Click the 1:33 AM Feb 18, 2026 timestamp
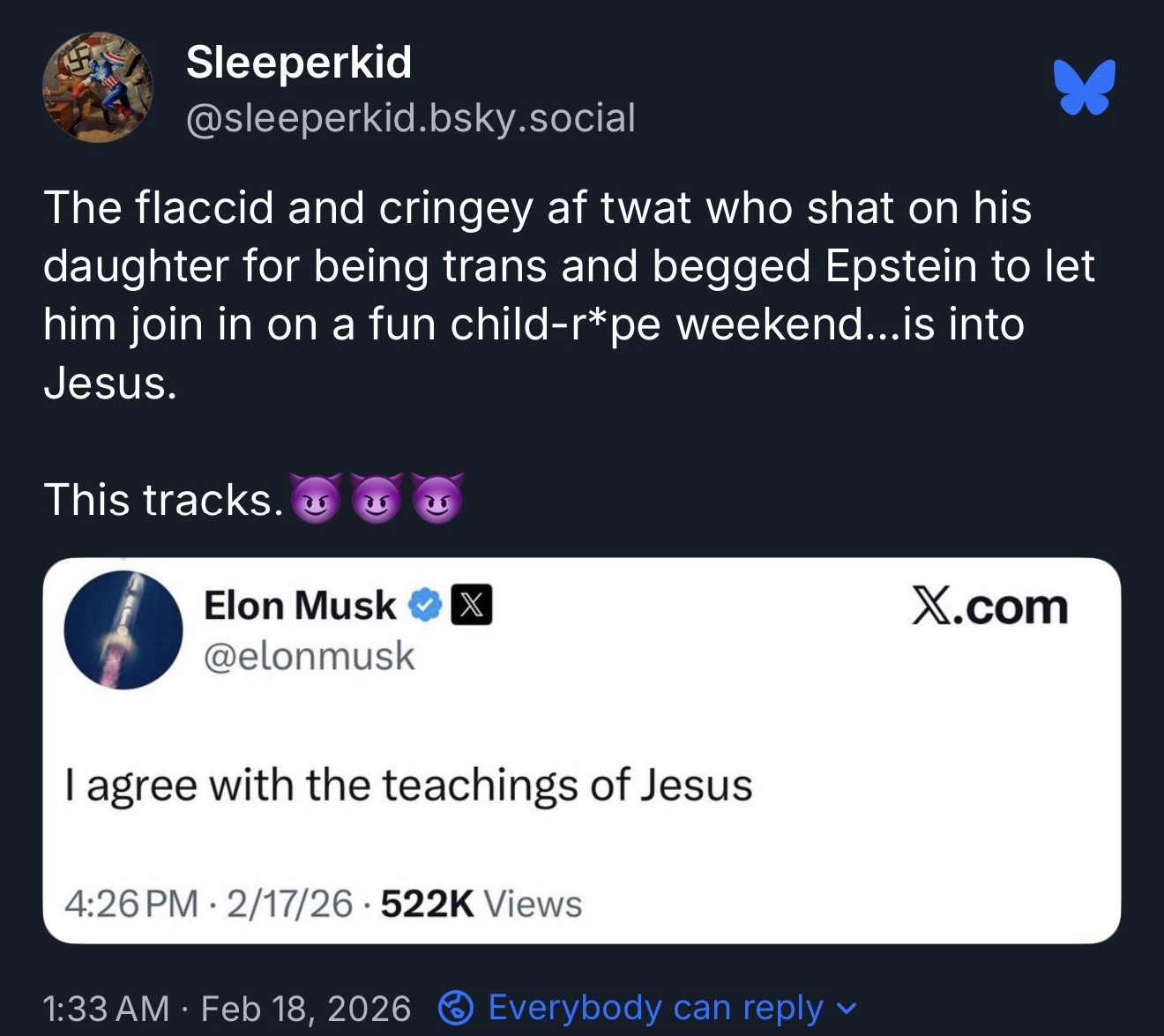Screen dimensions: 1164x1036 point(227,1009)
